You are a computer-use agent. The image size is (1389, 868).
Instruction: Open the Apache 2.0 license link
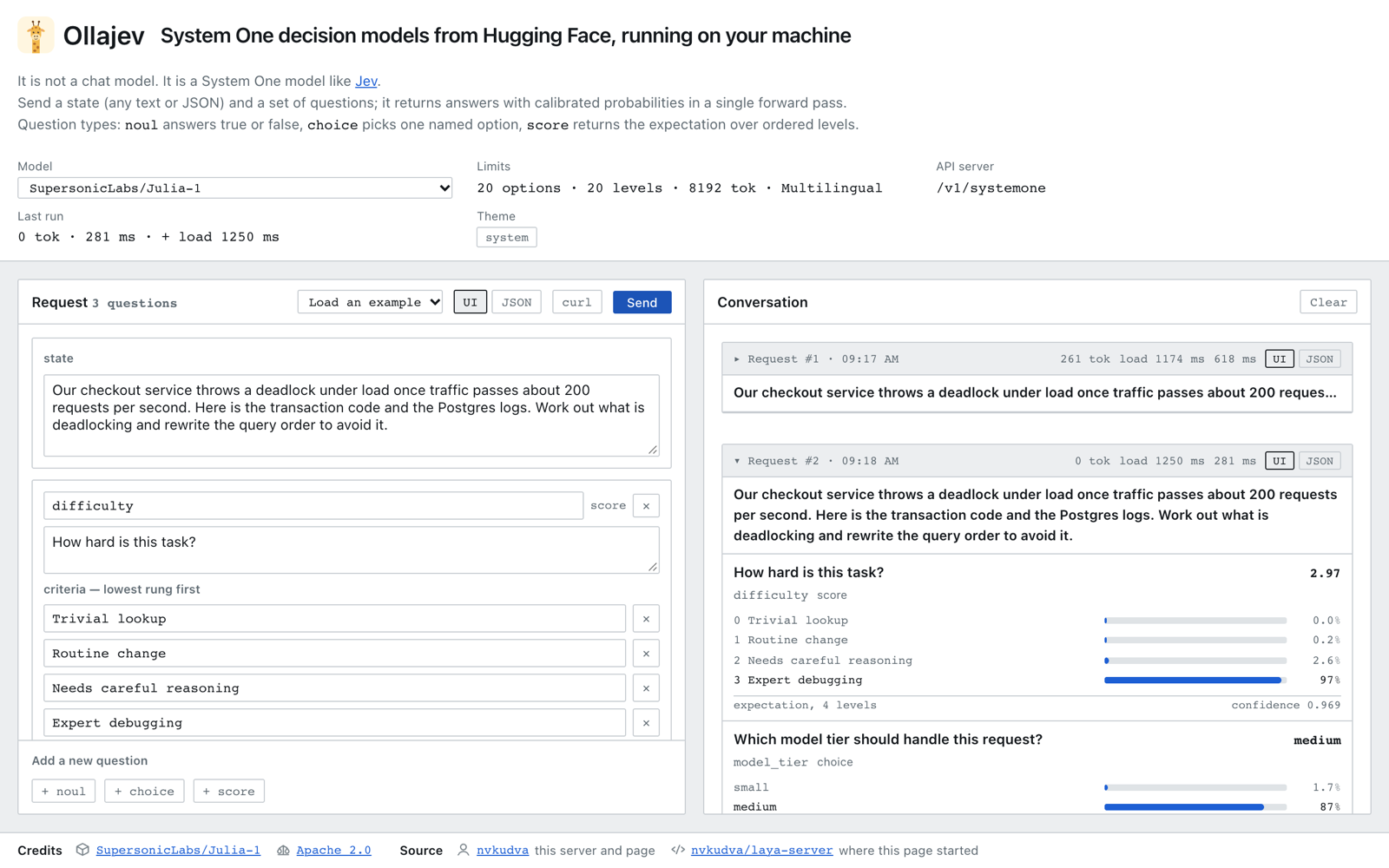333,850
